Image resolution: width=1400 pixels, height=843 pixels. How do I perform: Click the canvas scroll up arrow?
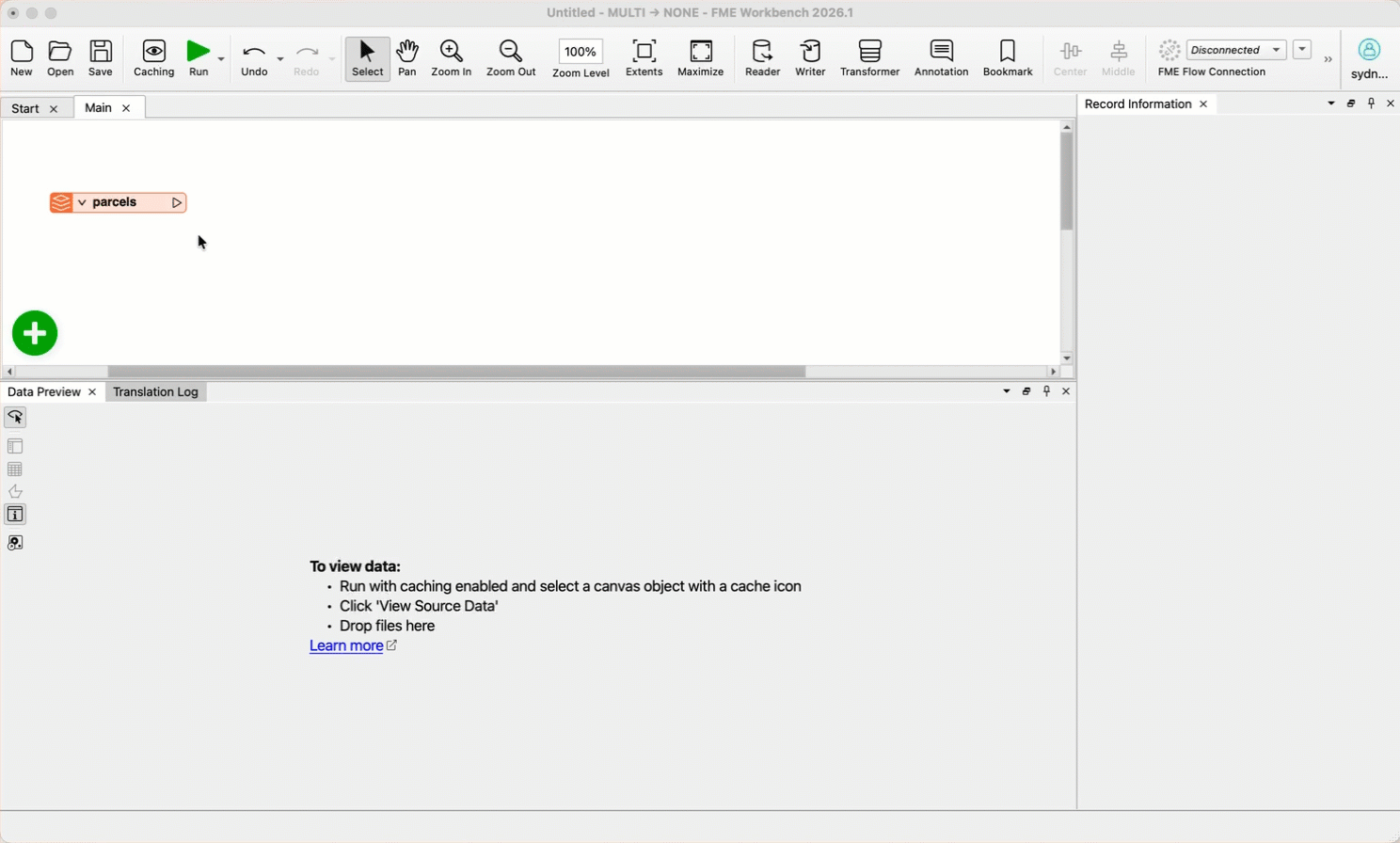pos(1066,126)
